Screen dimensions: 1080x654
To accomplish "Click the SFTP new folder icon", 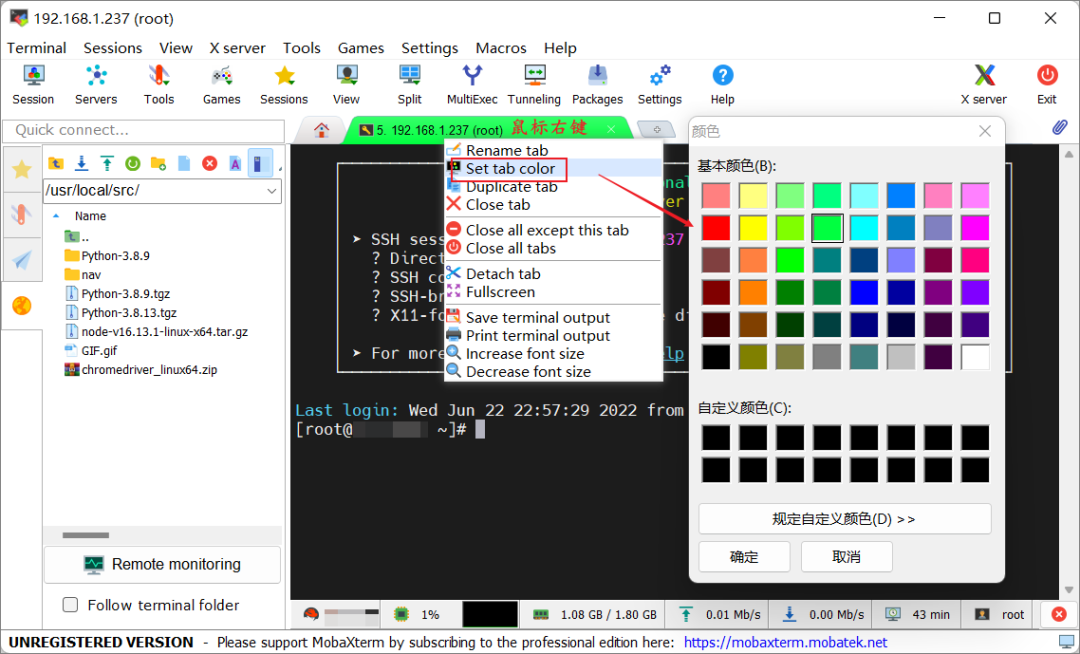I will [158, 163].
